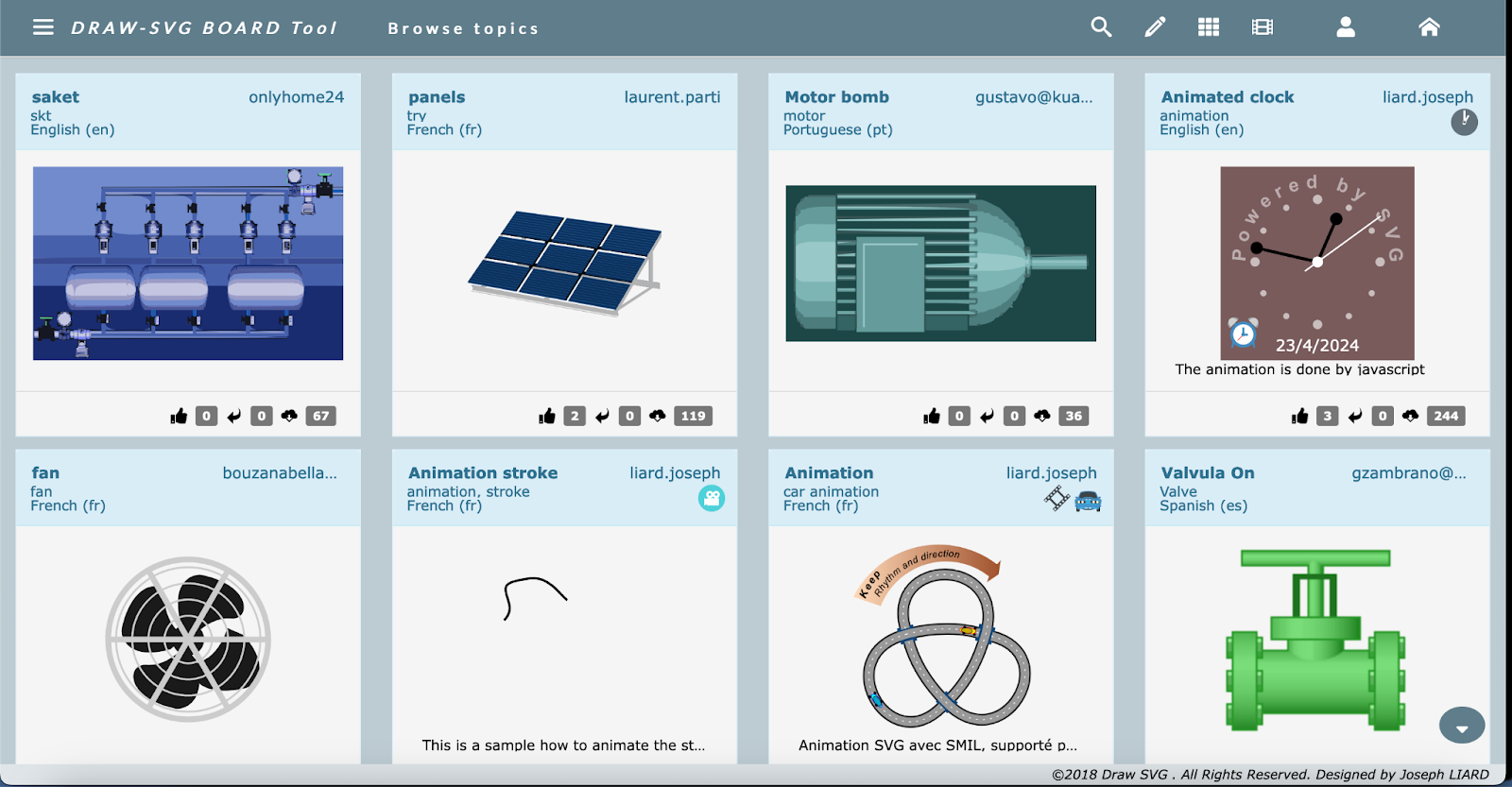Go to the home icon

point(1429,27)
